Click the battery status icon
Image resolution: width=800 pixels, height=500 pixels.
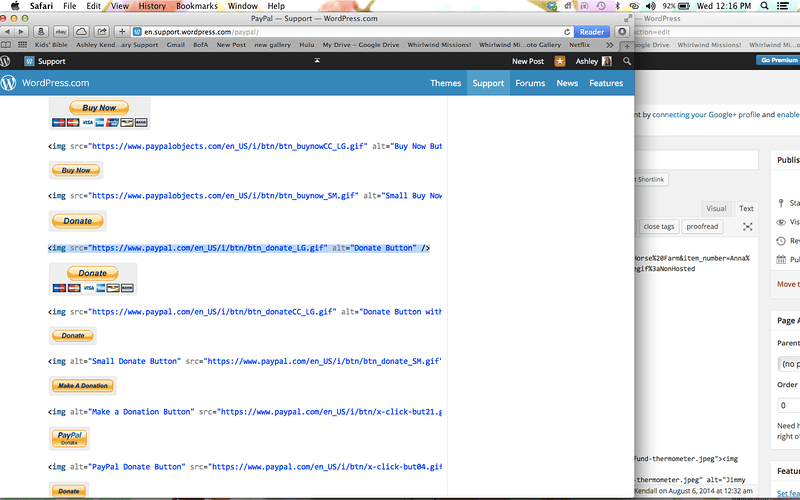point(684,6)
